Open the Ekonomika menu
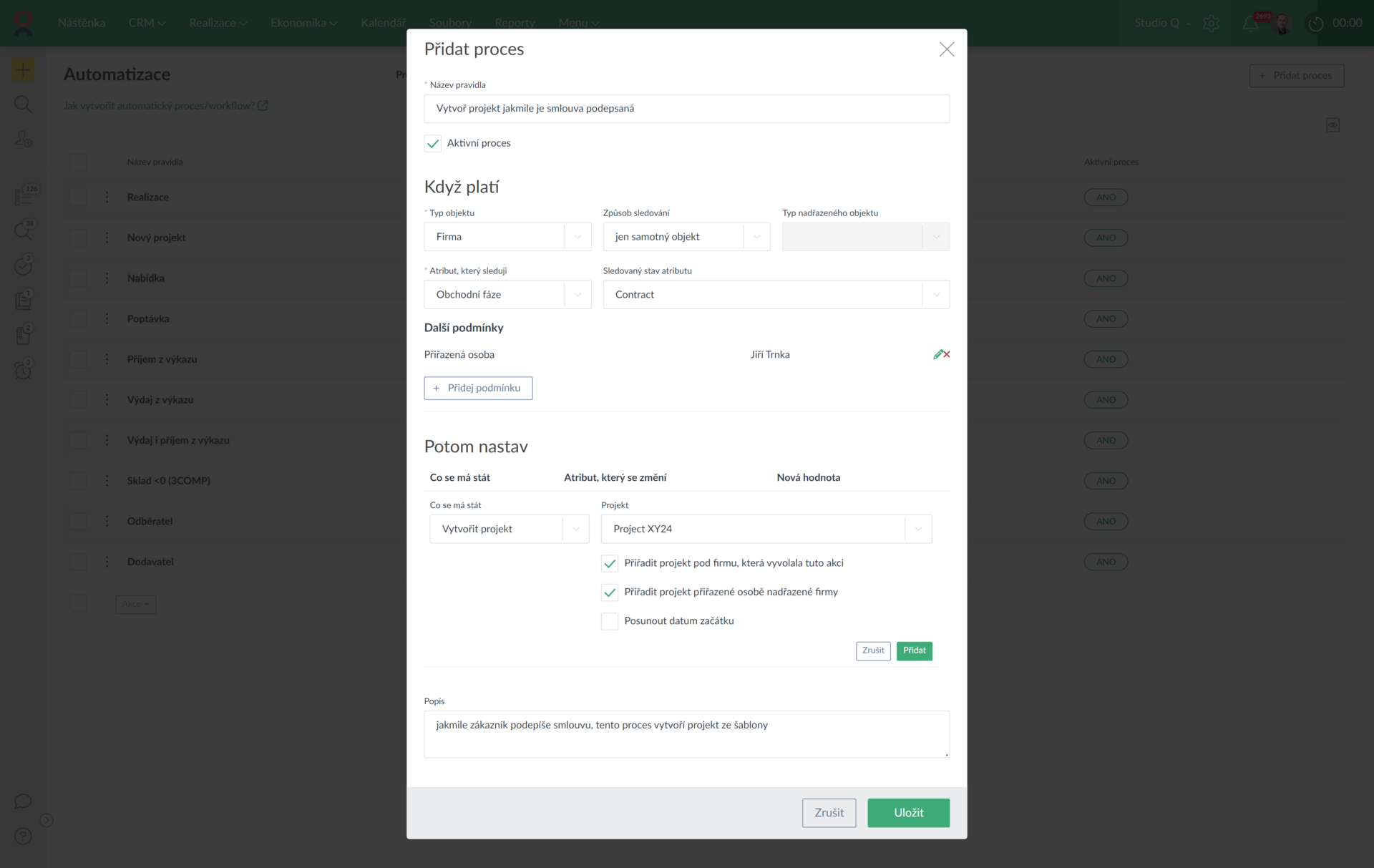 (x=303, y=23)
